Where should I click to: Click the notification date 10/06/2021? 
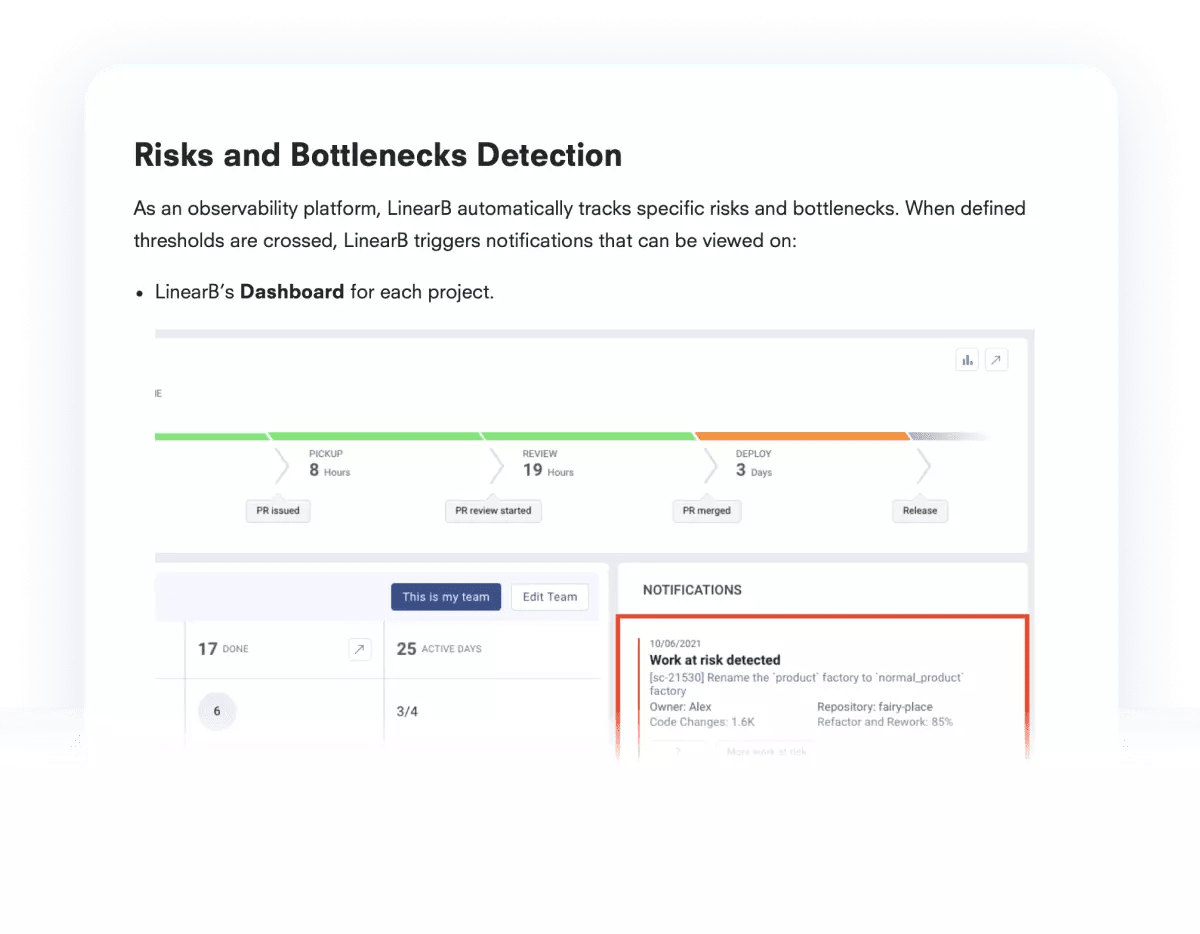click(676, 644)
